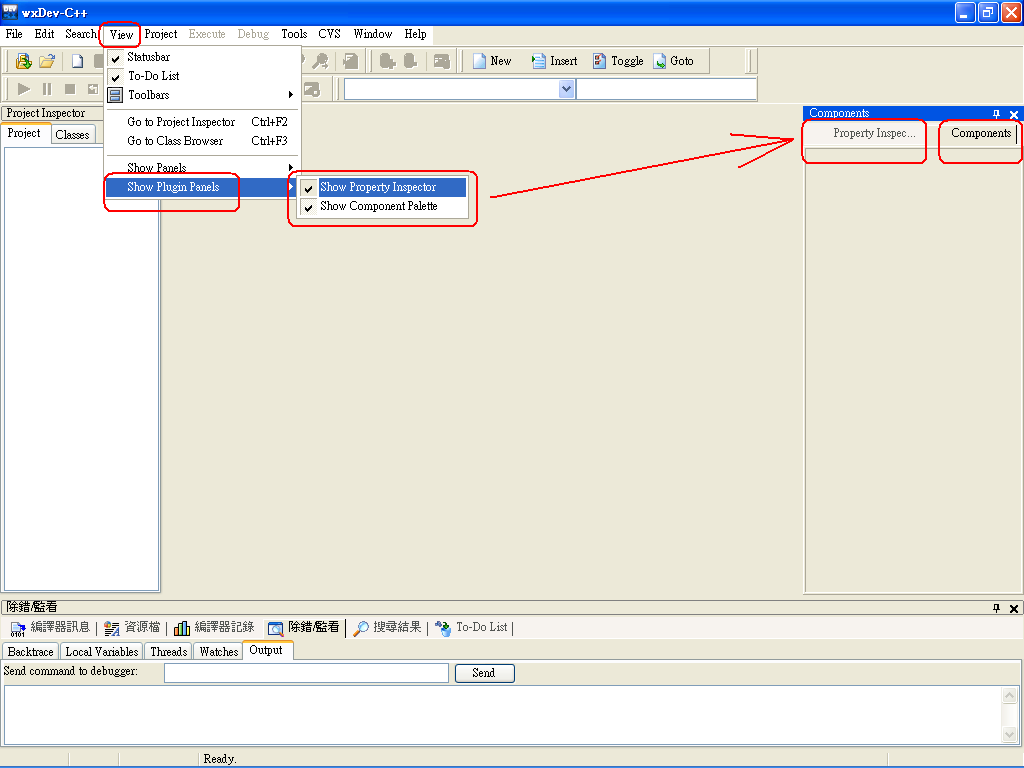Click the 資源檔 resource tab icon

tap(112, 628)
